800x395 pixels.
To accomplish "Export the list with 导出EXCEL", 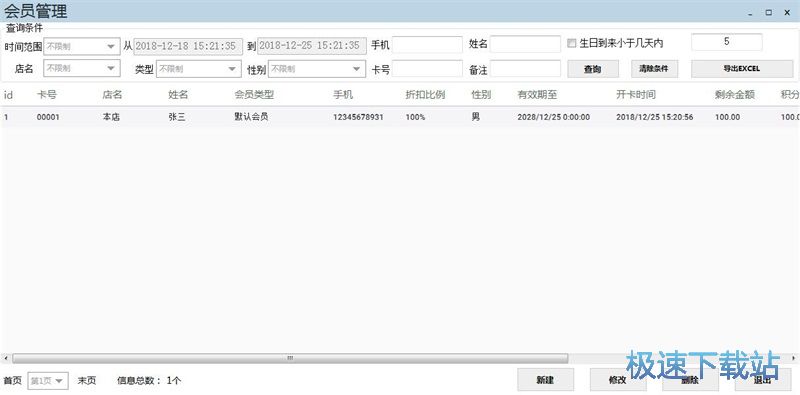I will tap(742, 69).
